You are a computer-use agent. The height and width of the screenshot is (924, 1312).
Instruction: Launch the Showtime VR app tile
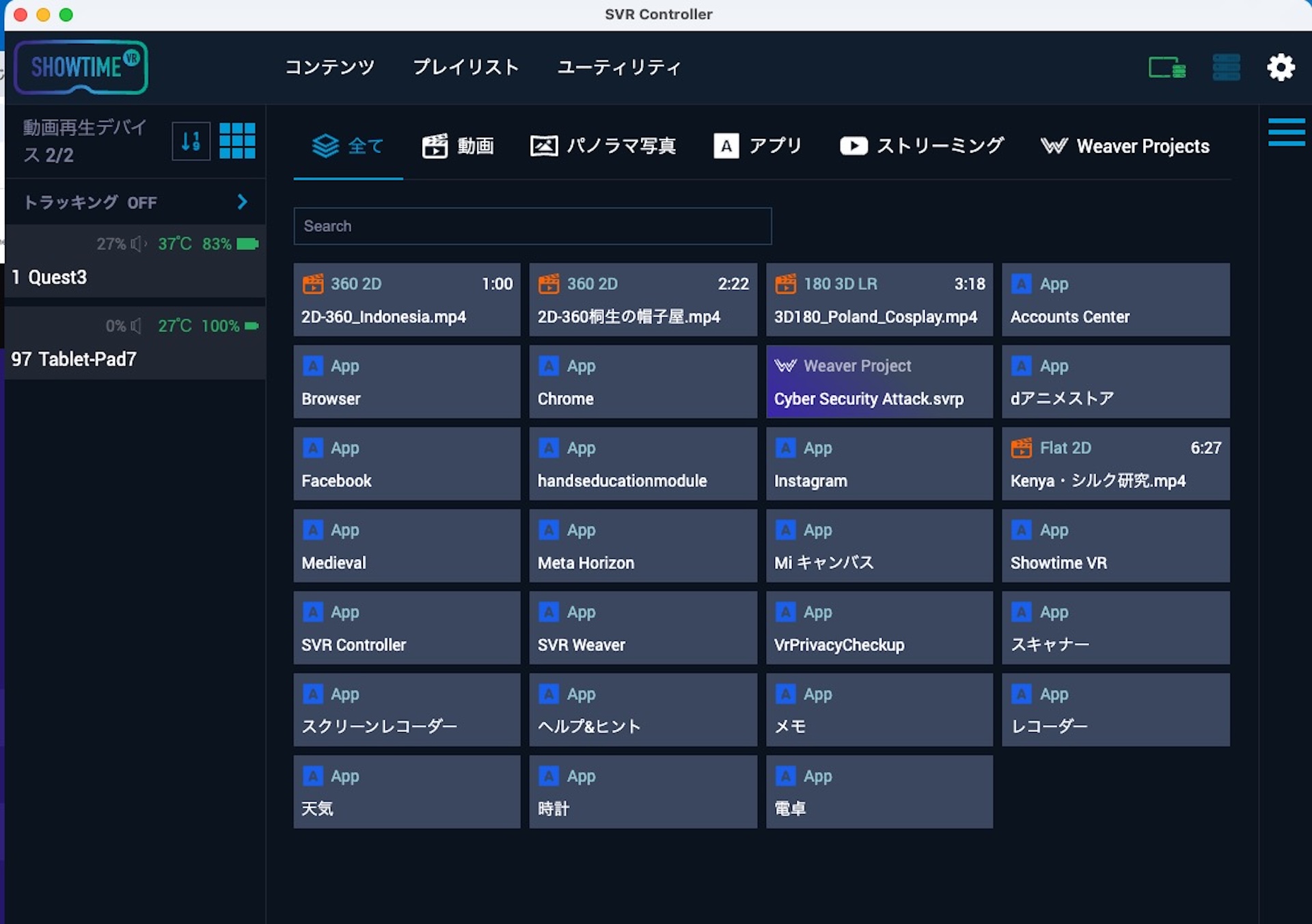[x=1116, y=546]
